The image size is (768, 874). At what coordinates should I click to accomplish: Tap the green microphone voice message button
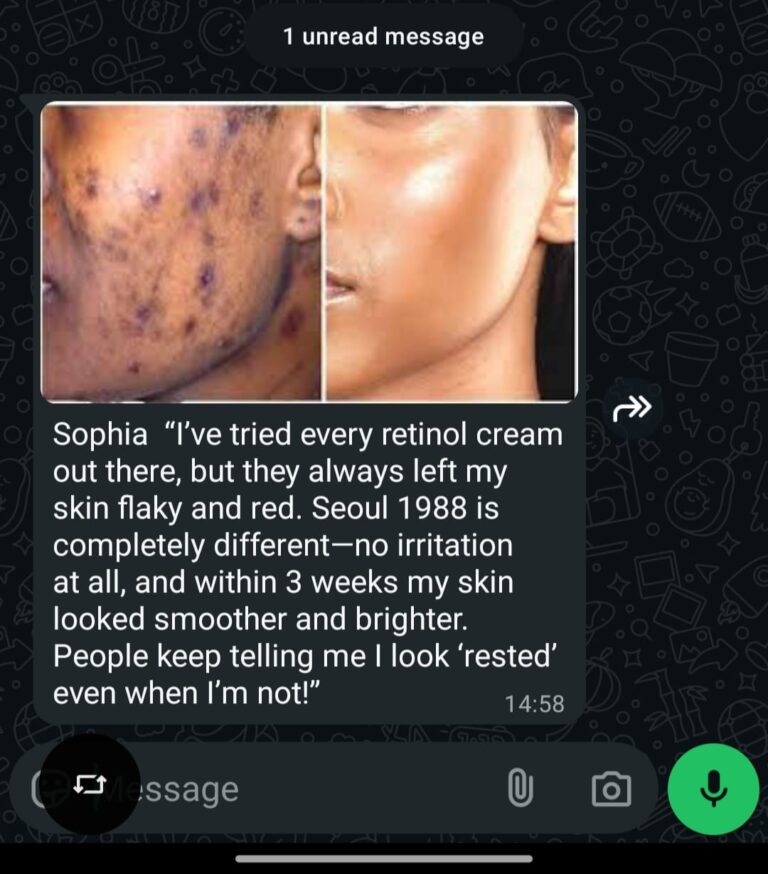713,789
